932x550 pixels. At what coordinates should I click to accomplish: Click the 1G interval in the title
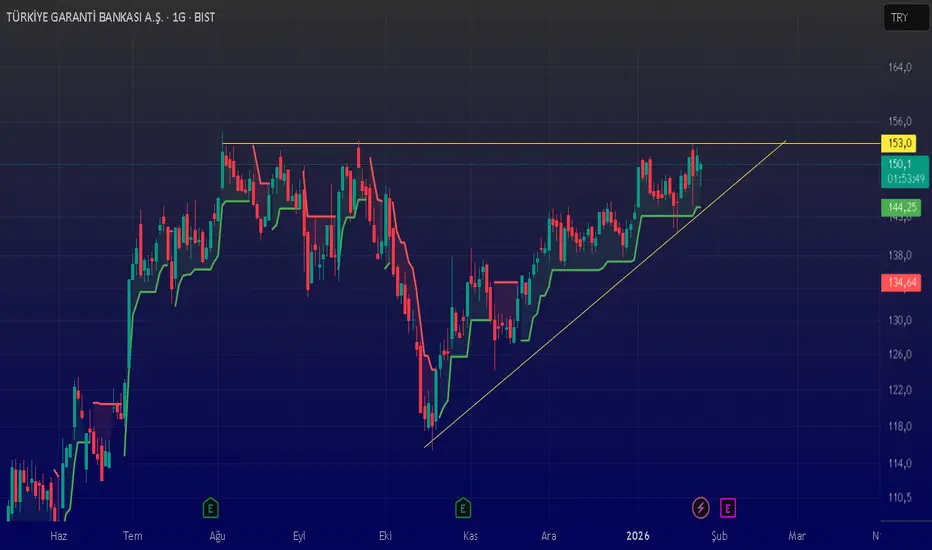[179, 17]
